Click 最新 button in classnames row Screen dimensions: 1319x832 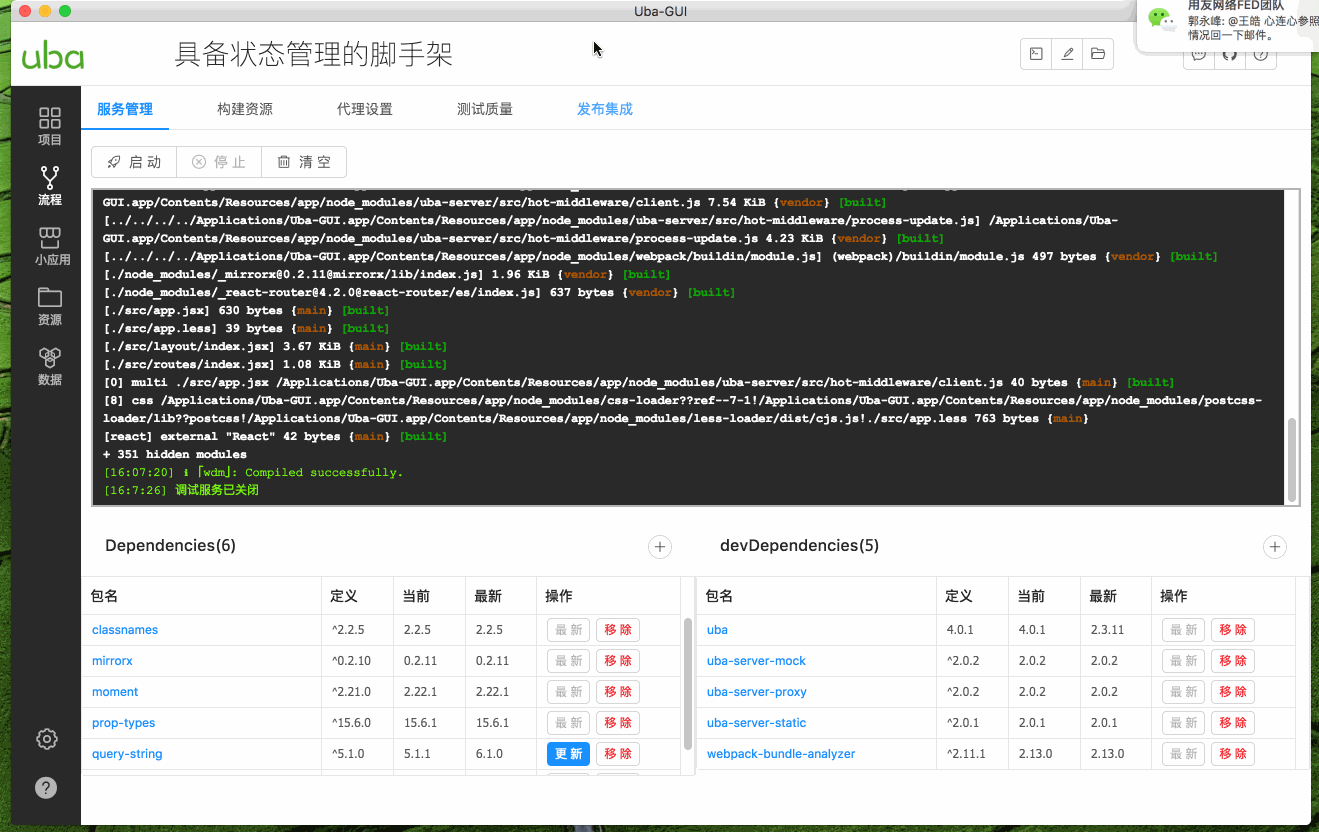tap(568, 630)
